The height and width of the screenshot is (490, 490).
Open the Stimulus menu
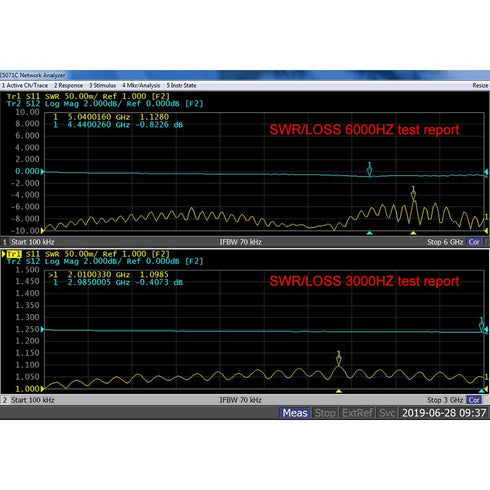coord(102,85)
